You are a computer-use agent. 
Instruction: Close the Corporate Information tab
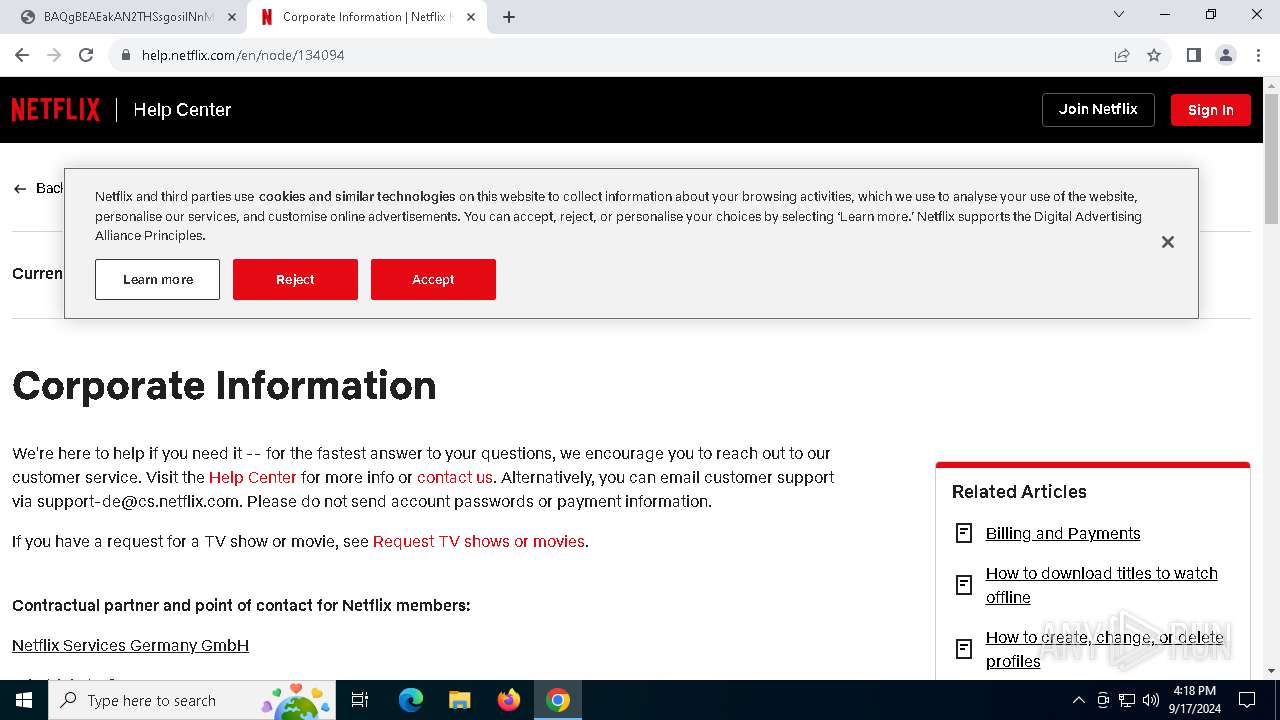click(472, 17)
